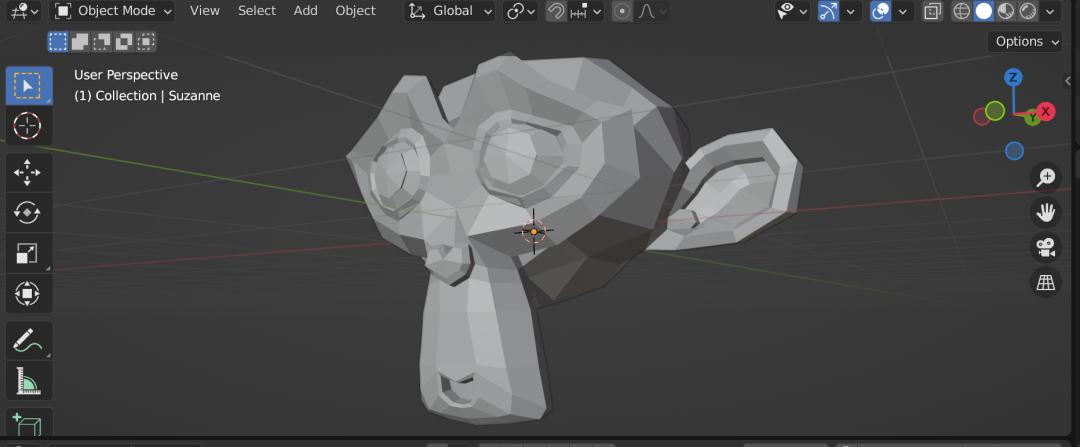Switch to rendered viewport shading
The height and width of the screenshot is (447, 1080).
pyautogui.click(x=1027, y=12)
